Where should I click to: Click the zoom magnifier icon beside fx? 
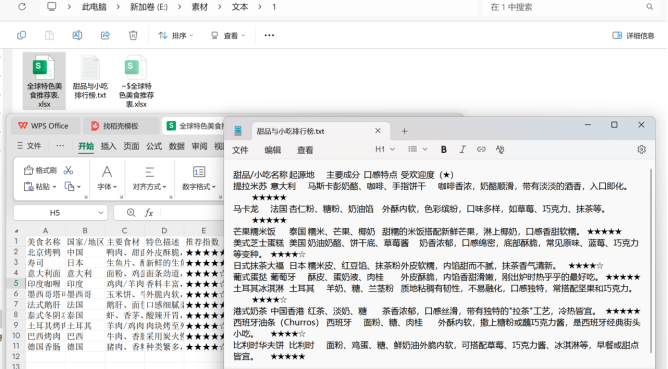click(131, 213)
